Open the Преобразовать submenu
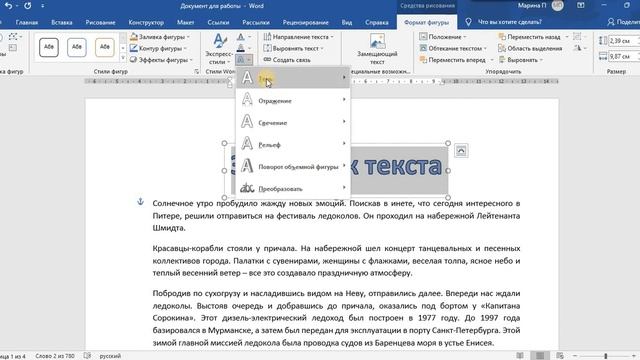The height and width of the screenshot is (360, 640). (293, 189)
